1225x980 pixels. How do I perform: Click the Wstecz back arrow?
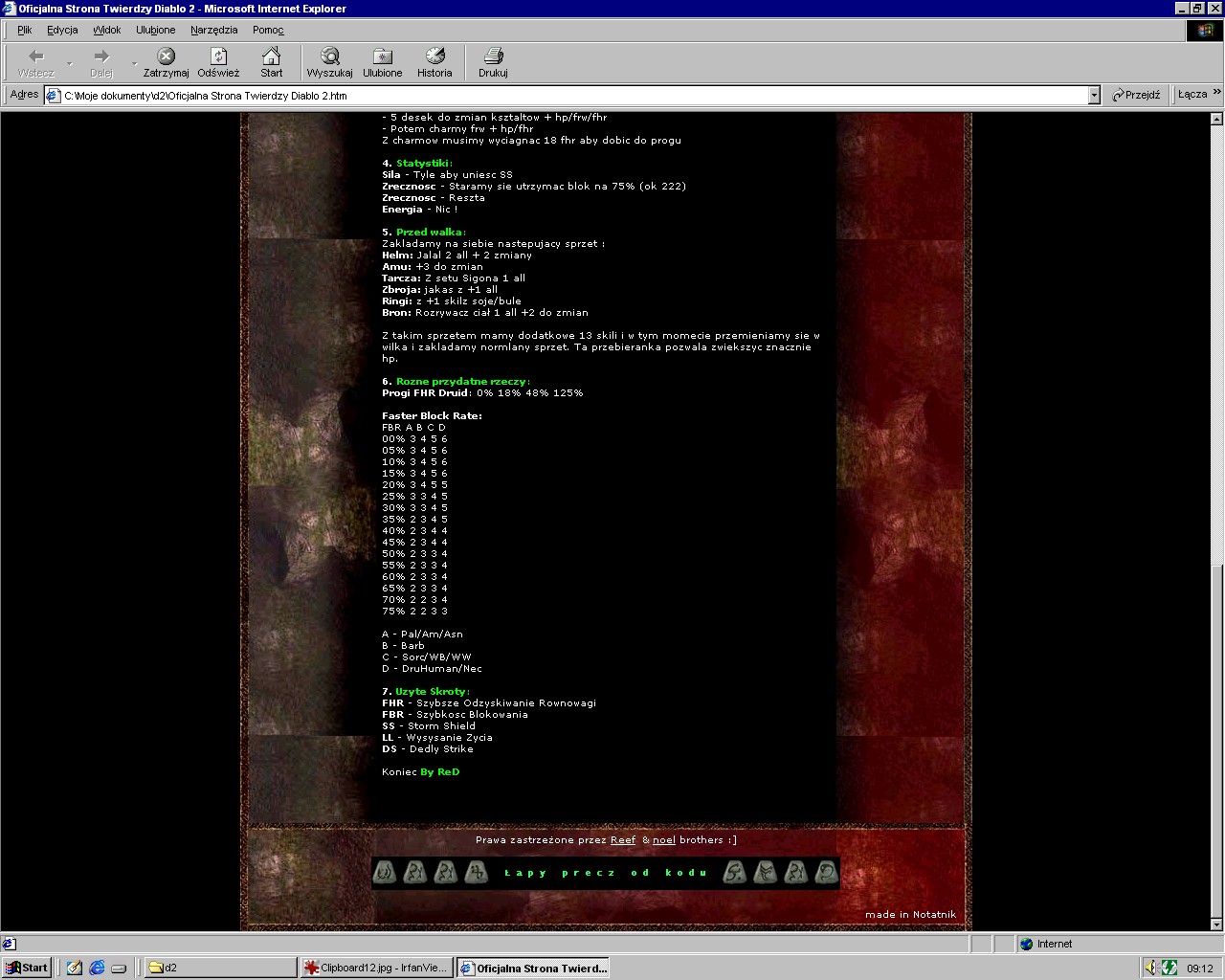click(36, 57)
